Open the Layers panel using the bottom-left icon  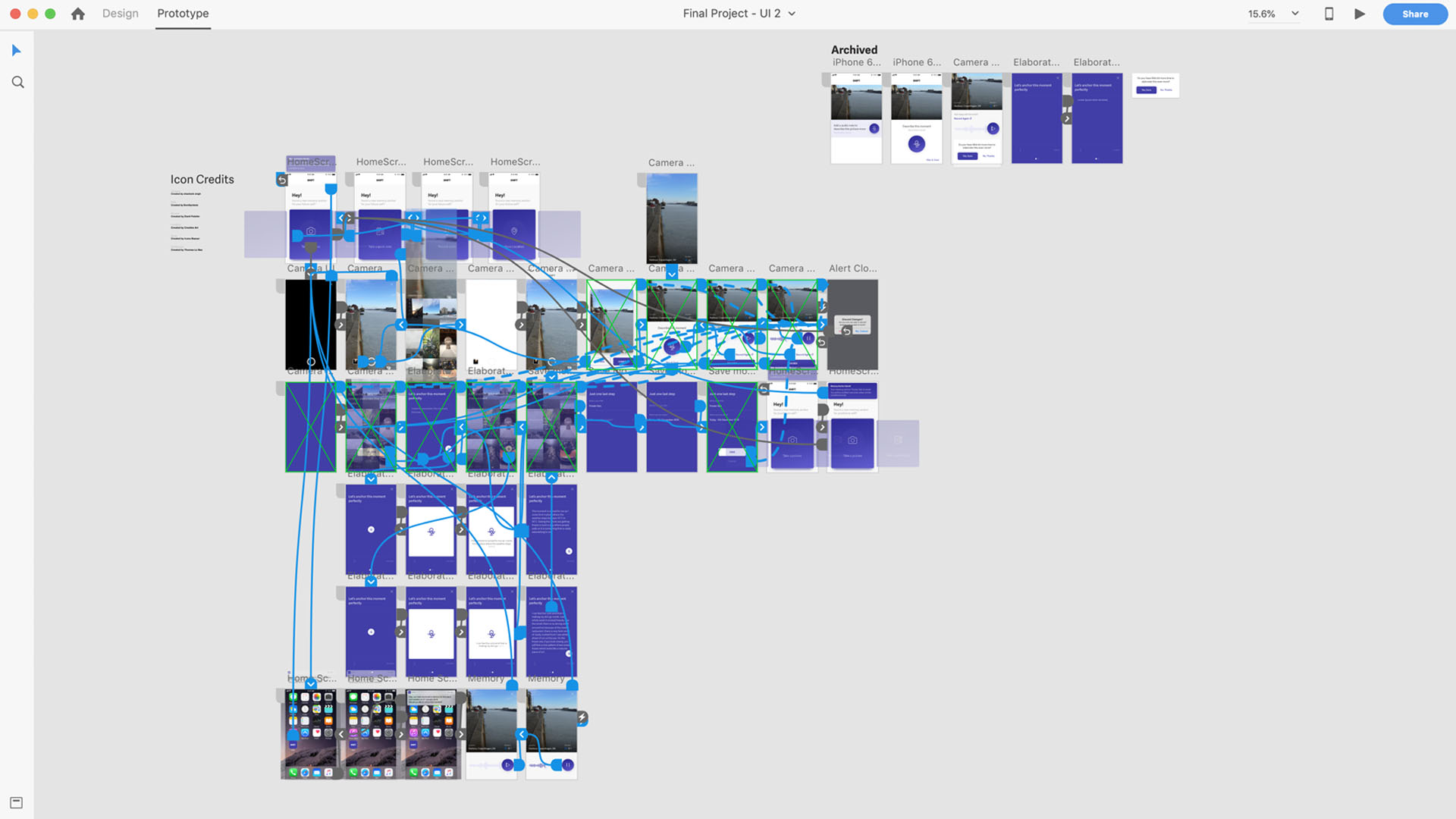coord(17,802)
